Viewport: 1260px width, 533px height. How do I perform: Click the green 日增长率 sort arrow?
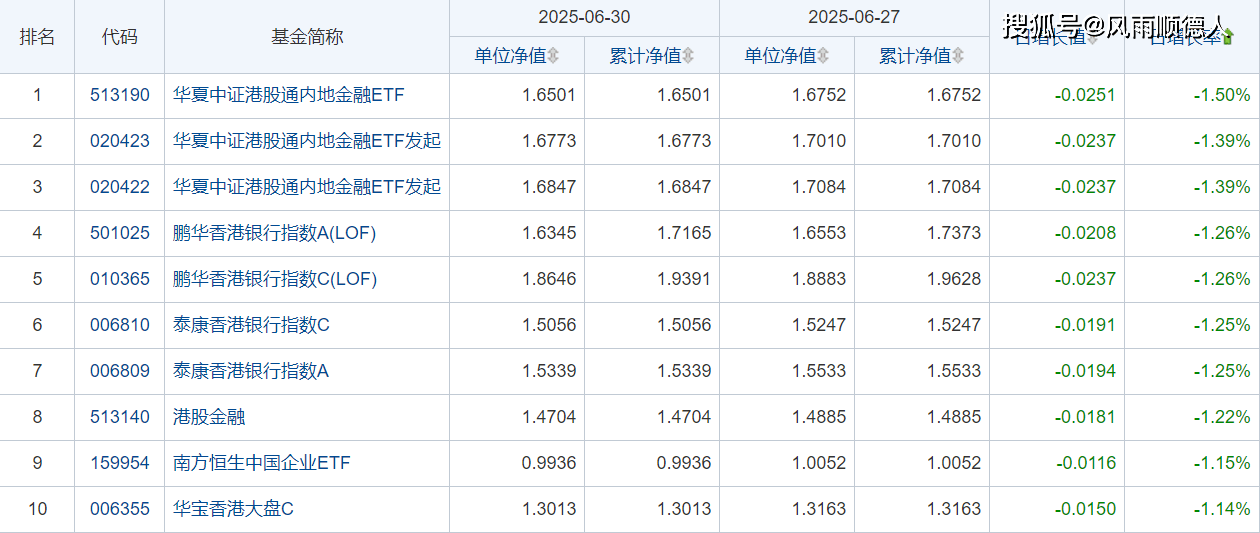click(x=1228, y=37)
